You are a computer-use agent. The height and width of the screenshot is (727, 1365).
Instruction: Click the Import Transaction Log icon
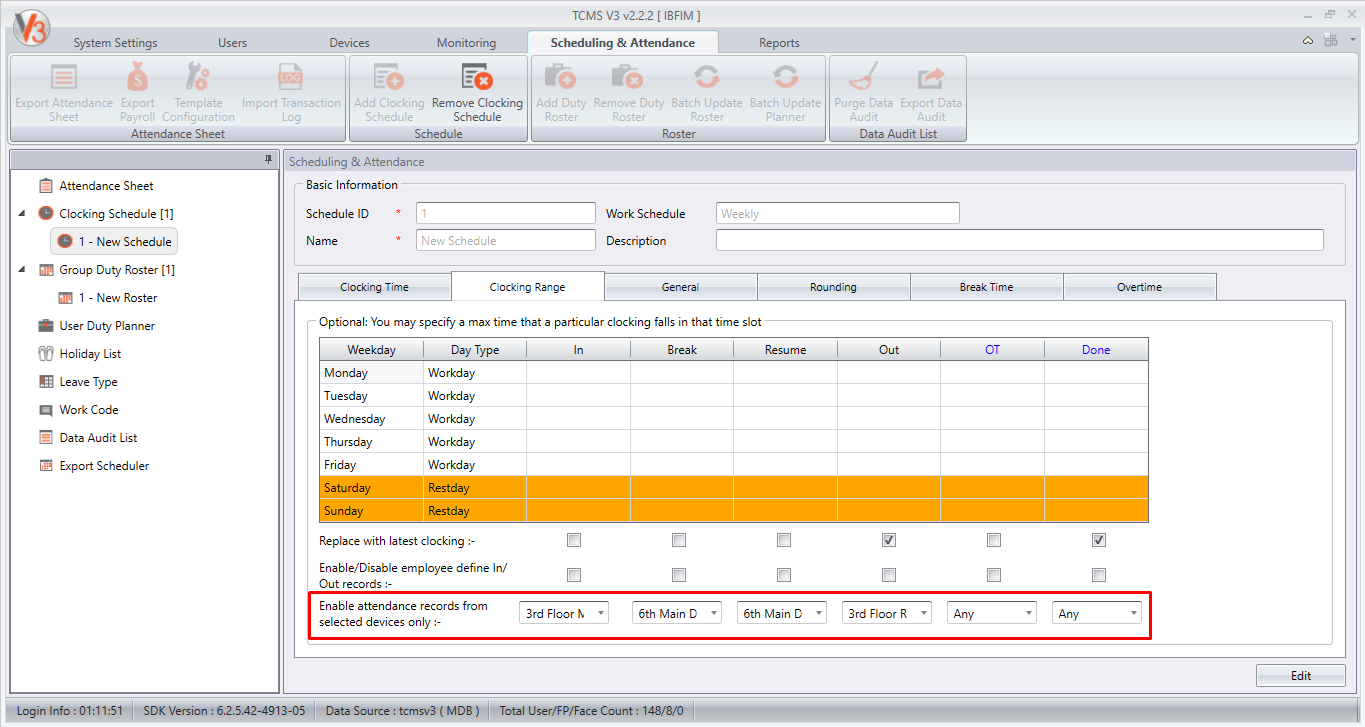tap(291, 78)
